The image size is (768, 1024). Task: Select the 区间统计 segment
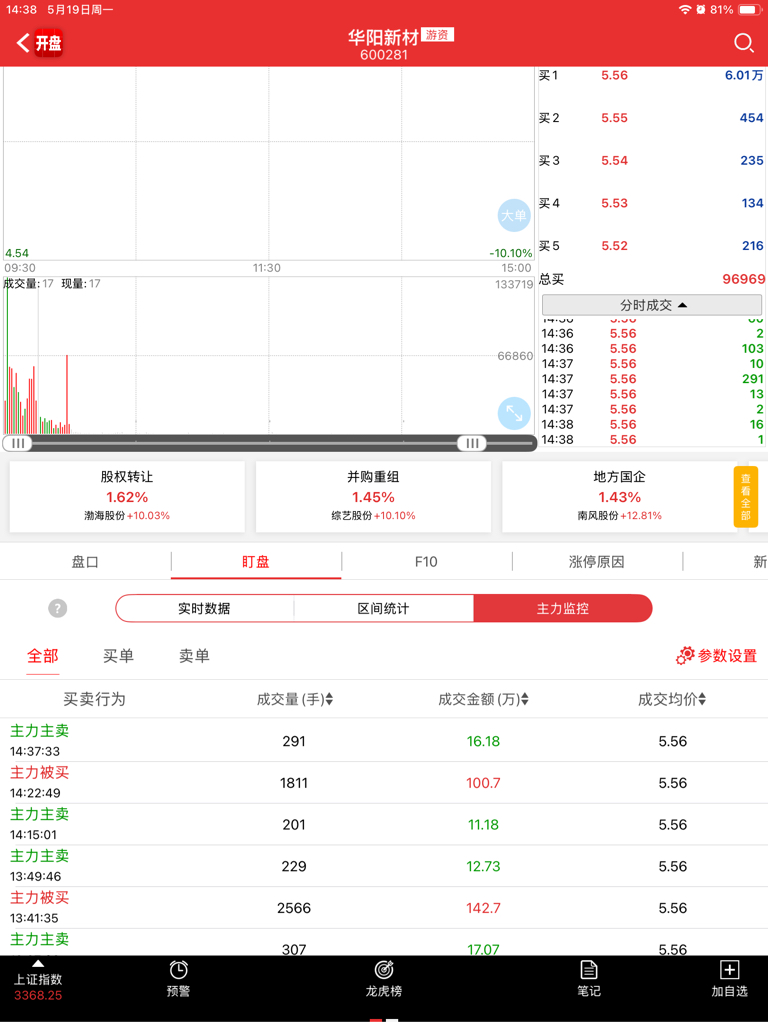(x=383, y=609)
